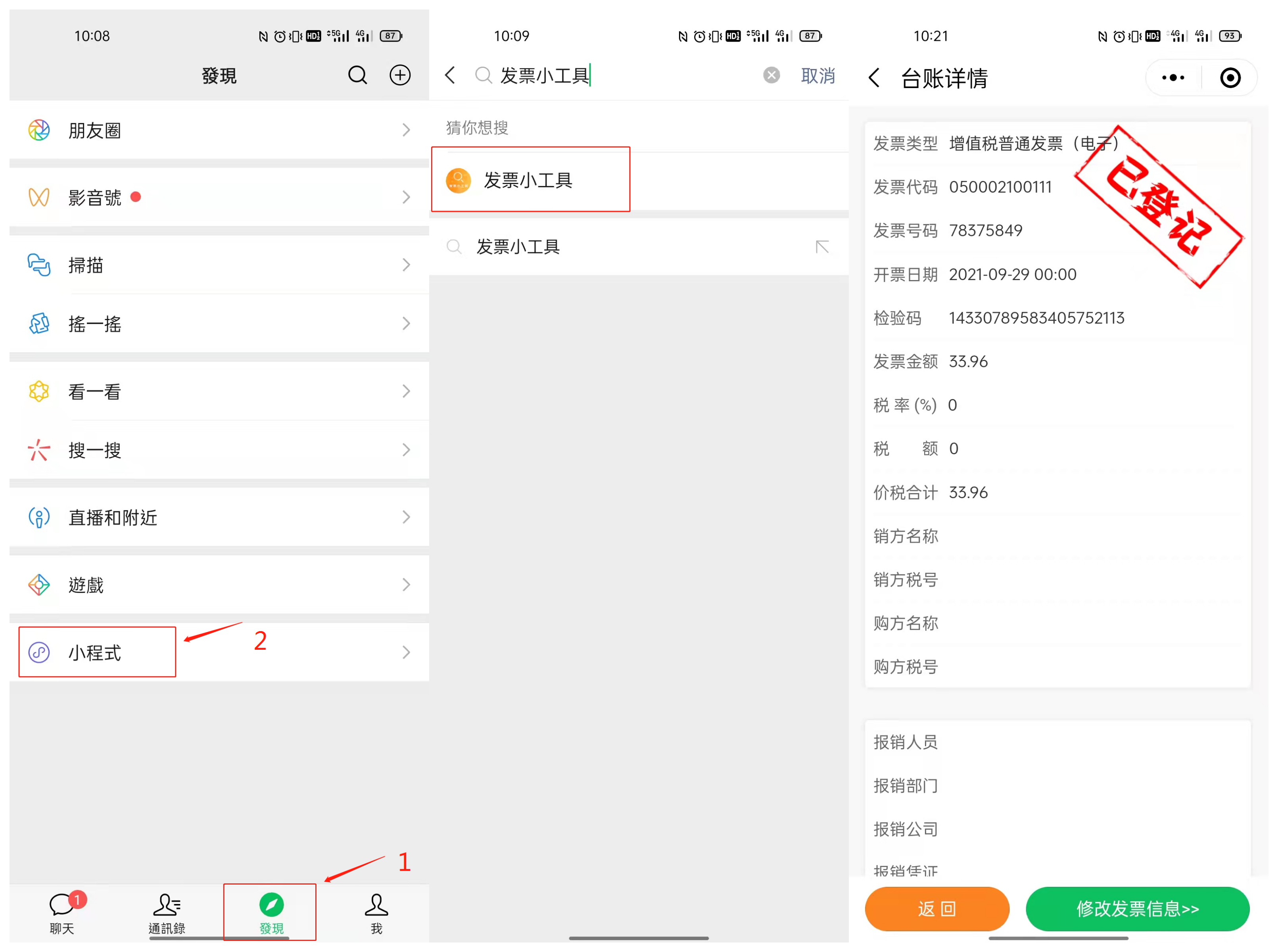Tap the search magnifier on Discover page
The height and width of the screenshot is (952, 1278).
[x=357, y=75]
